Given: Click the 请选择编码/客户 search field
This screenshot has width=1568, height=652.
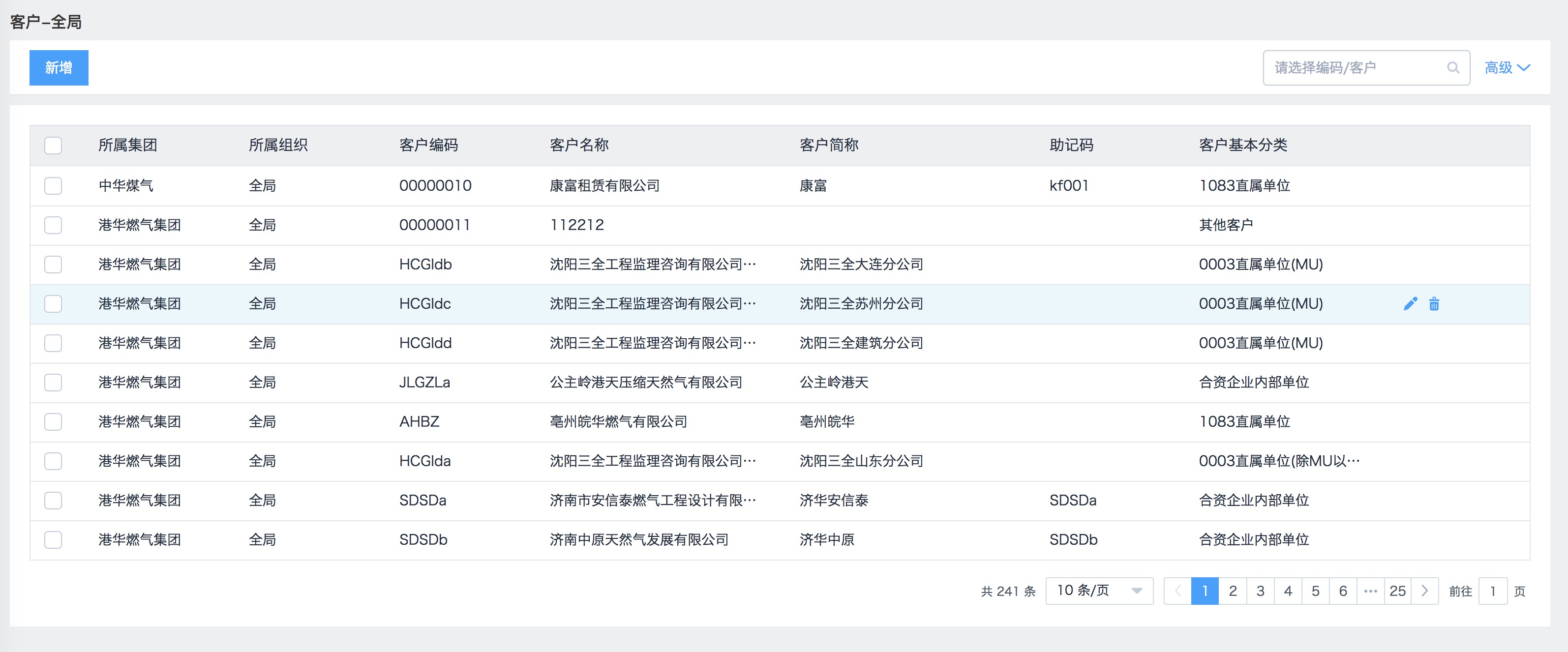Looking at the screenshot, I should pos(1355,67).
